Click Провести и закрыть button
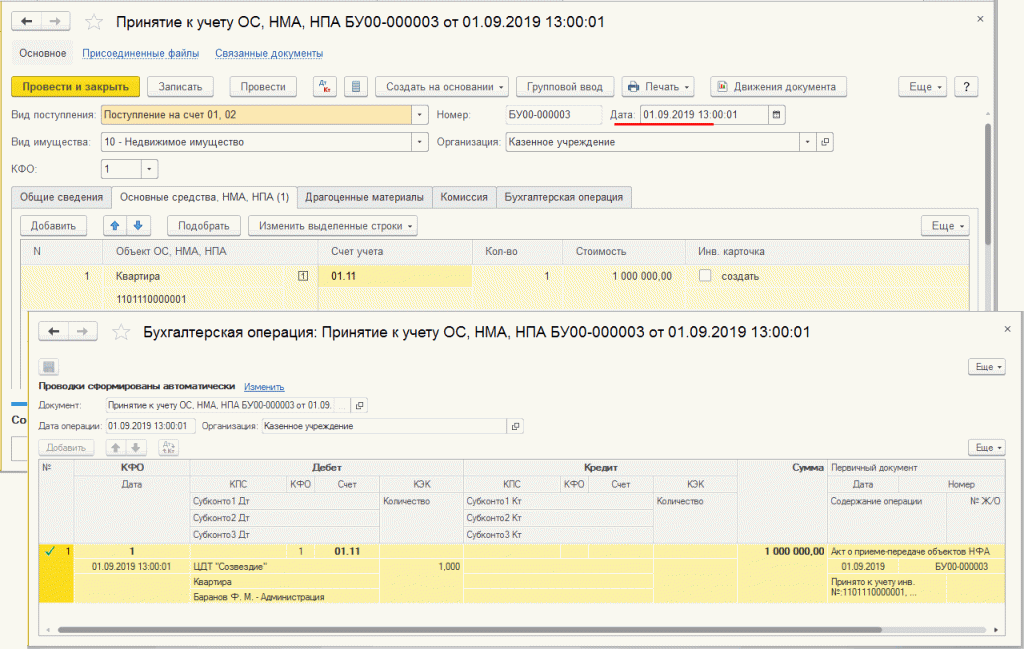 click(x=76, y=87)
